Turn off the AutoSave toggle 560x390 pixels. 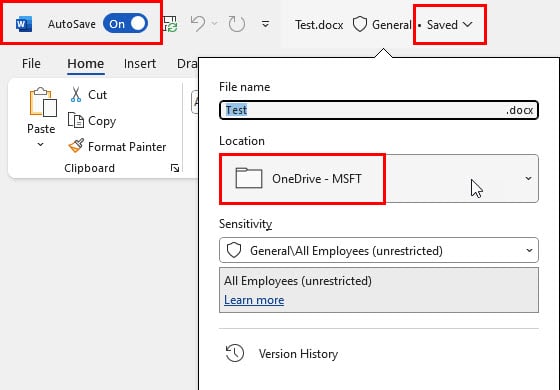(x=125, y=24)
